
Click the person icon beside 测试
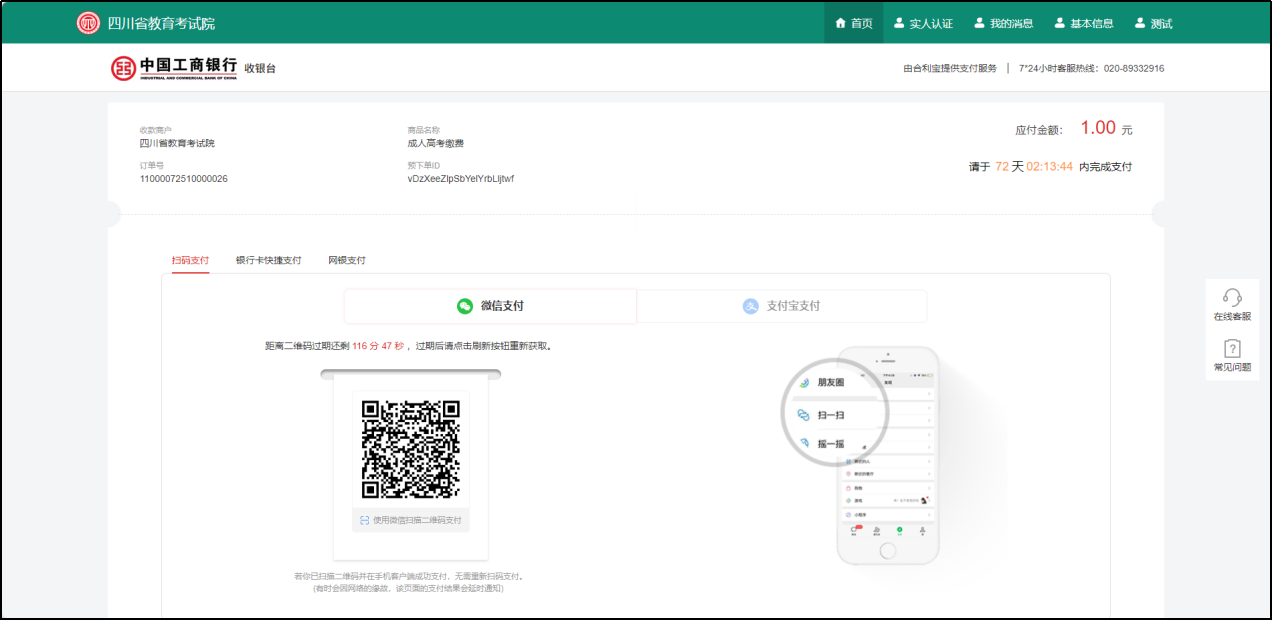[1140, 23]
